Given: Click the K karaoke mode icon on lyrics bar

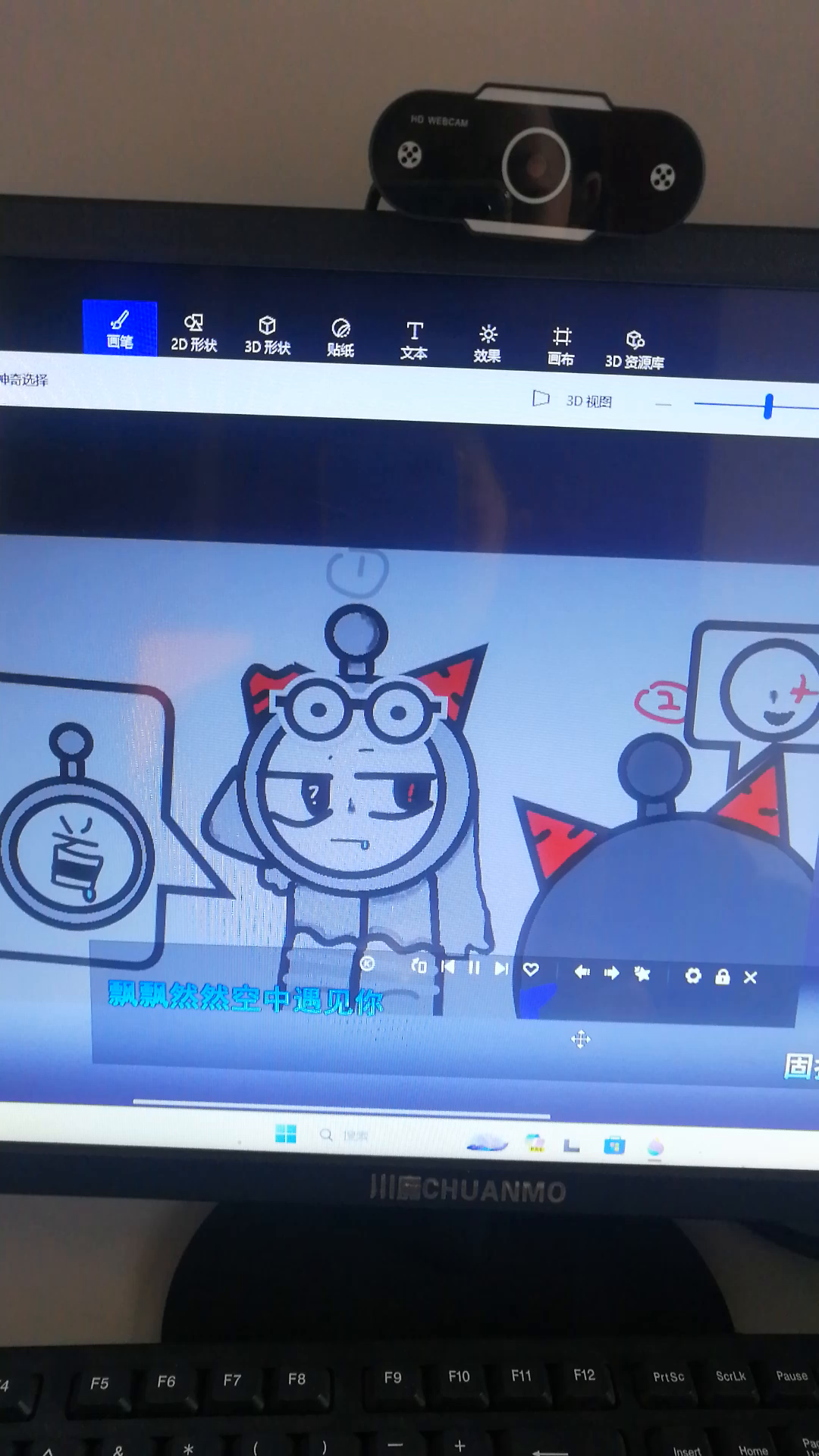Looking at the screenshot, I should [x=367, y=964].
